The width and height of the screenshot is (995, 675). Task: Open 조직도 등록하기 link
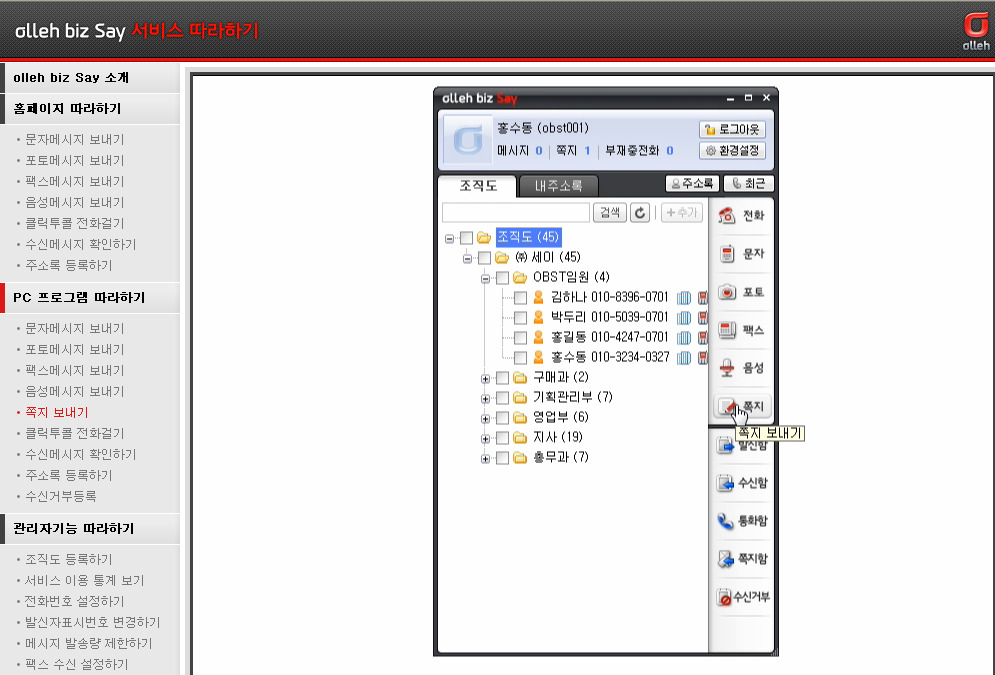click(69, 560)
